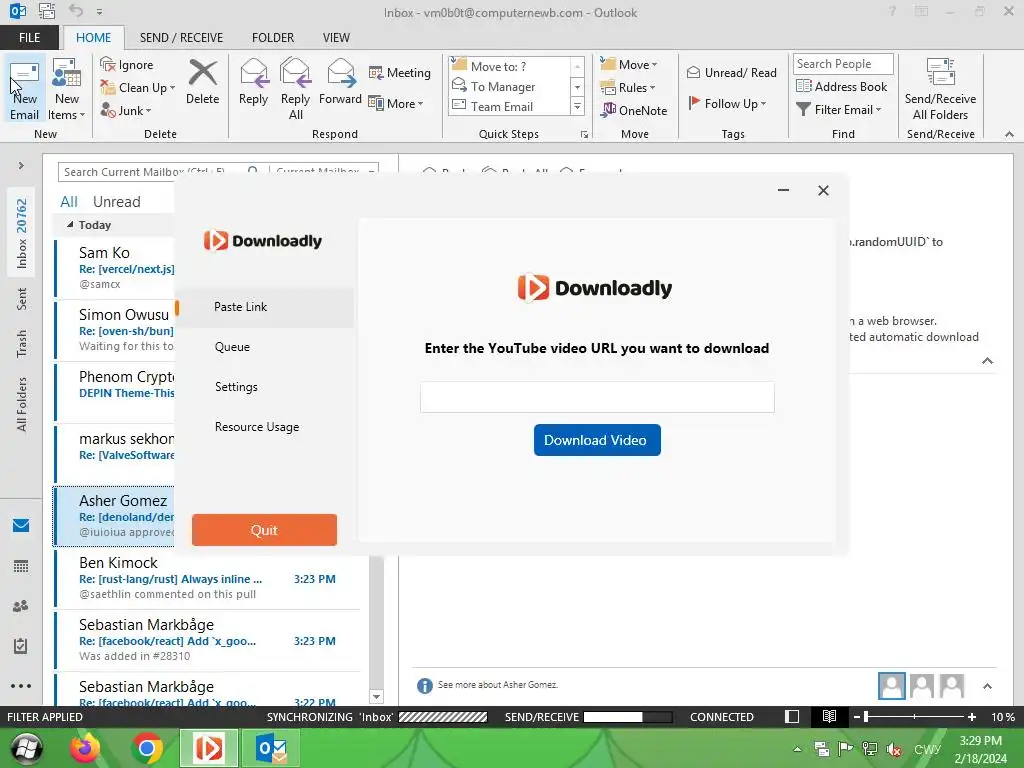Switch to Reading view in status bar
Screen dimensions: 1024x768
tap(829, 716)
